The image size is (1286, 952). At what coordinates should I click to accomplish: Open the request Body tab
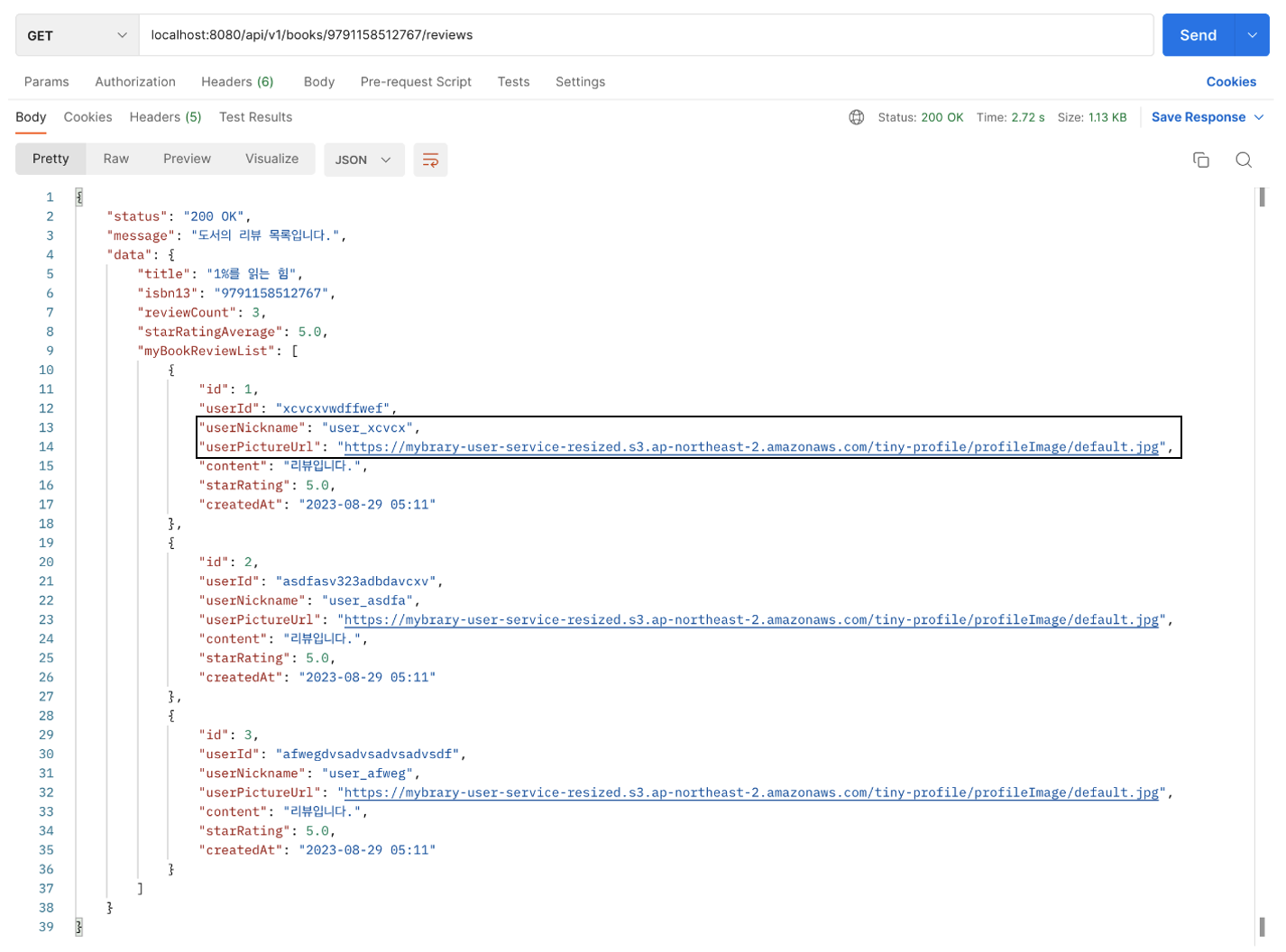point(319,81)
